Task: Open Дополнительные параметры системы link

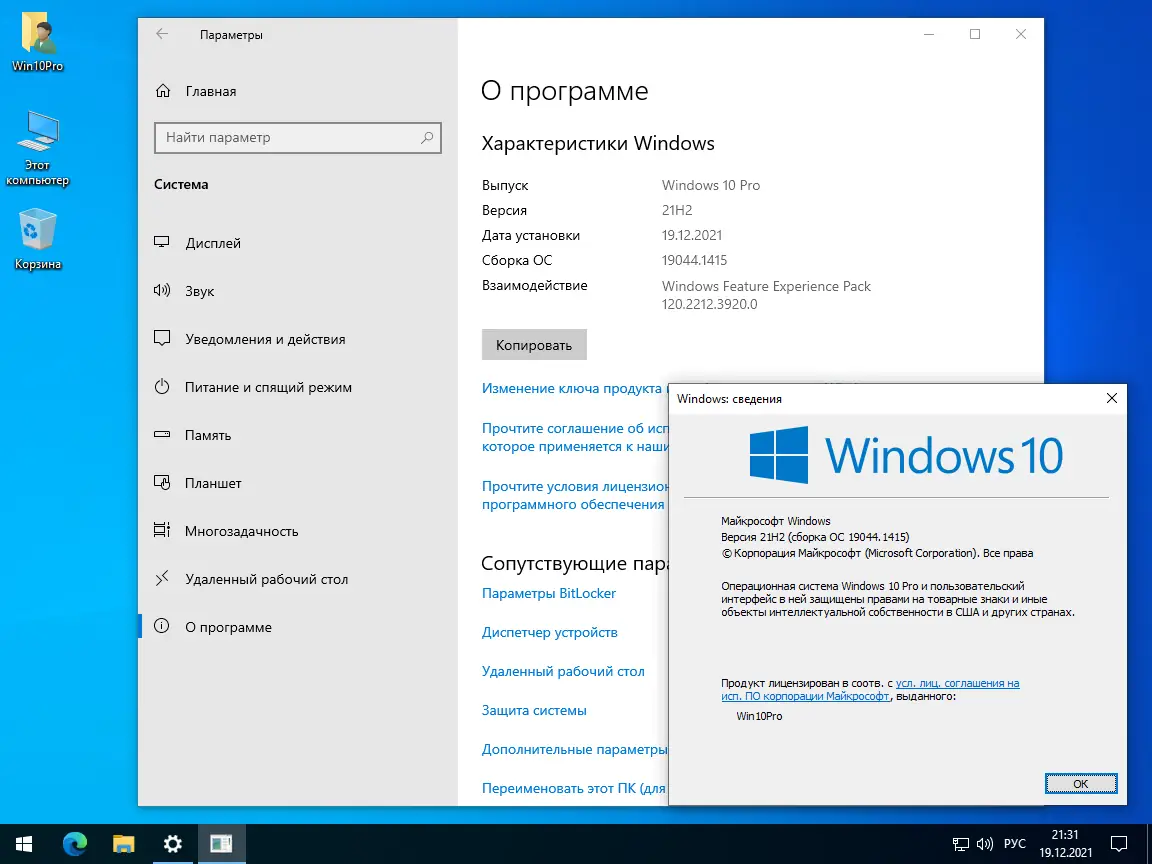Action: [575, 749]
